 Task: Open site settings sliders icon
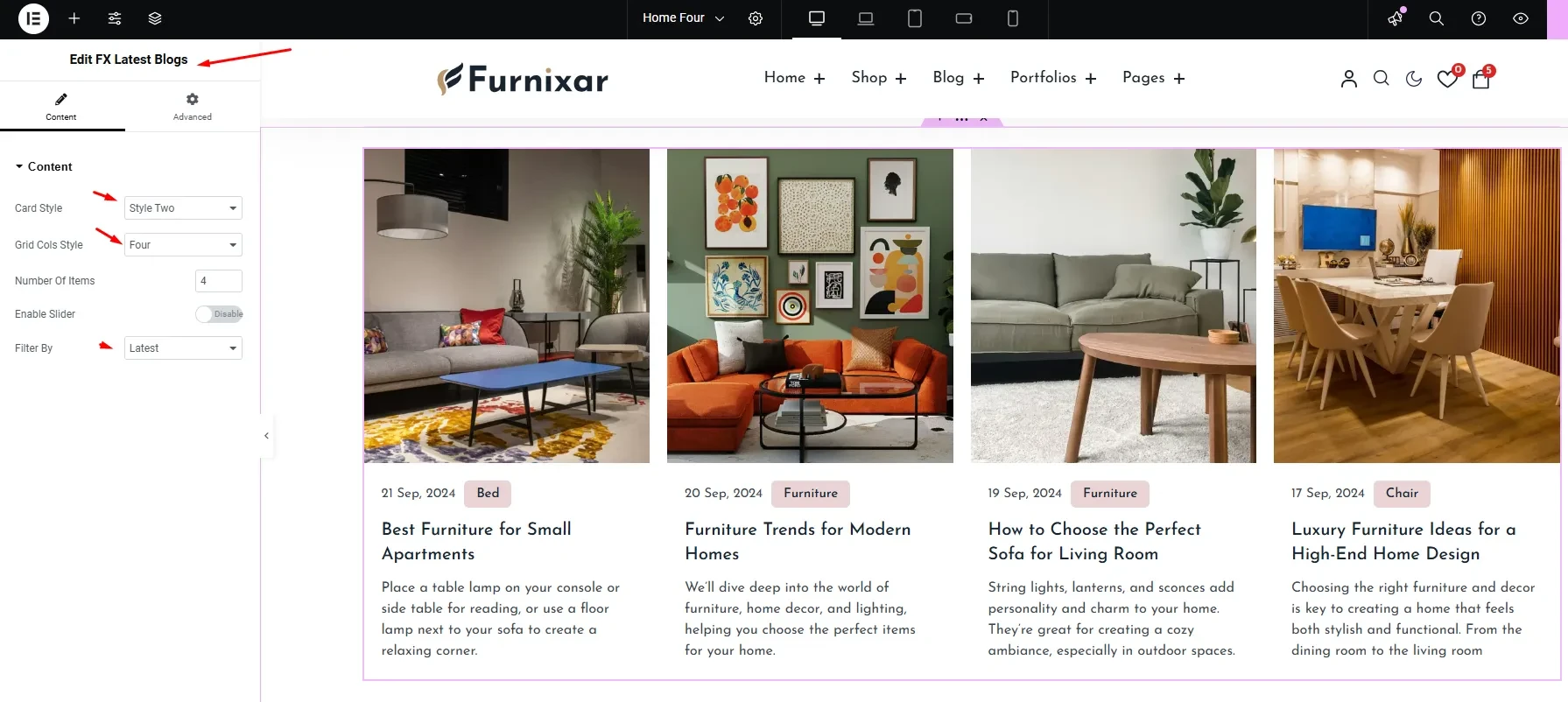pos(115,18)
